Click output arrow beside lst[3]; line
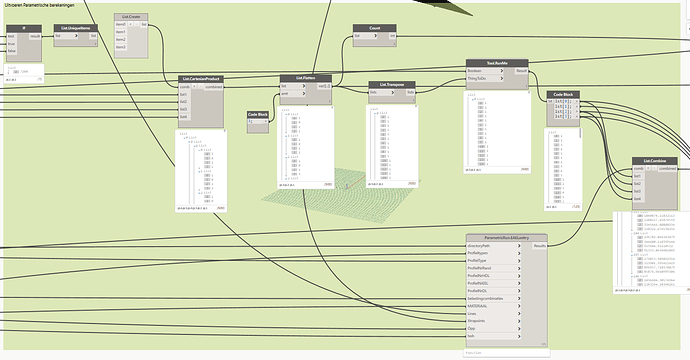The height and width of the screenshot is (360, 690). click(x=577, y=117)
